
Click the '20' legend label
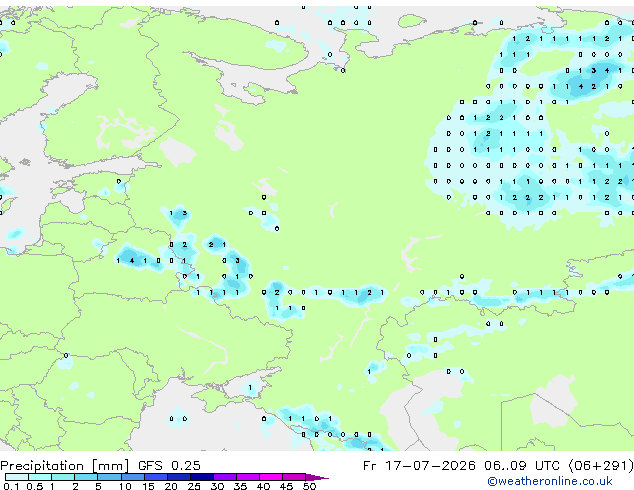(171, 486)
